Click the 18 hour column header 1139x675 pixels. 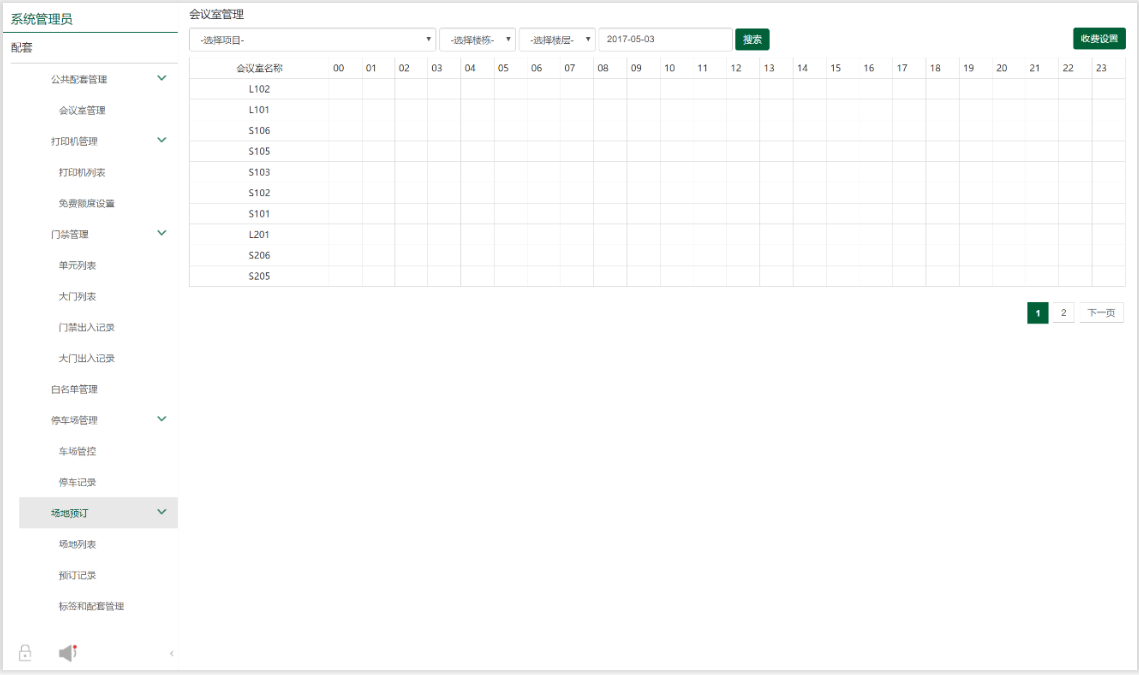coord(935,68)
